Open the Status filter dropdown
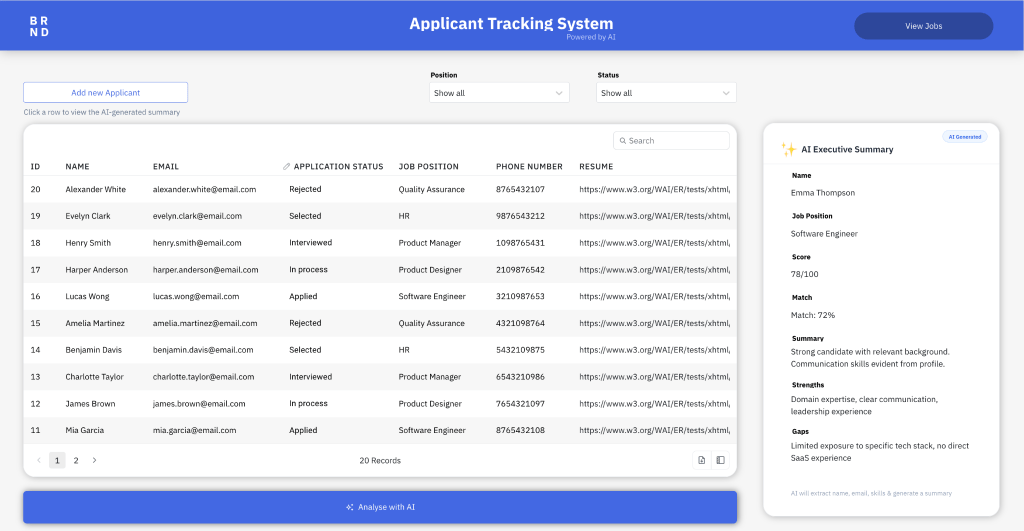Viewport: 1024px width, 531px height. (666, 93)
